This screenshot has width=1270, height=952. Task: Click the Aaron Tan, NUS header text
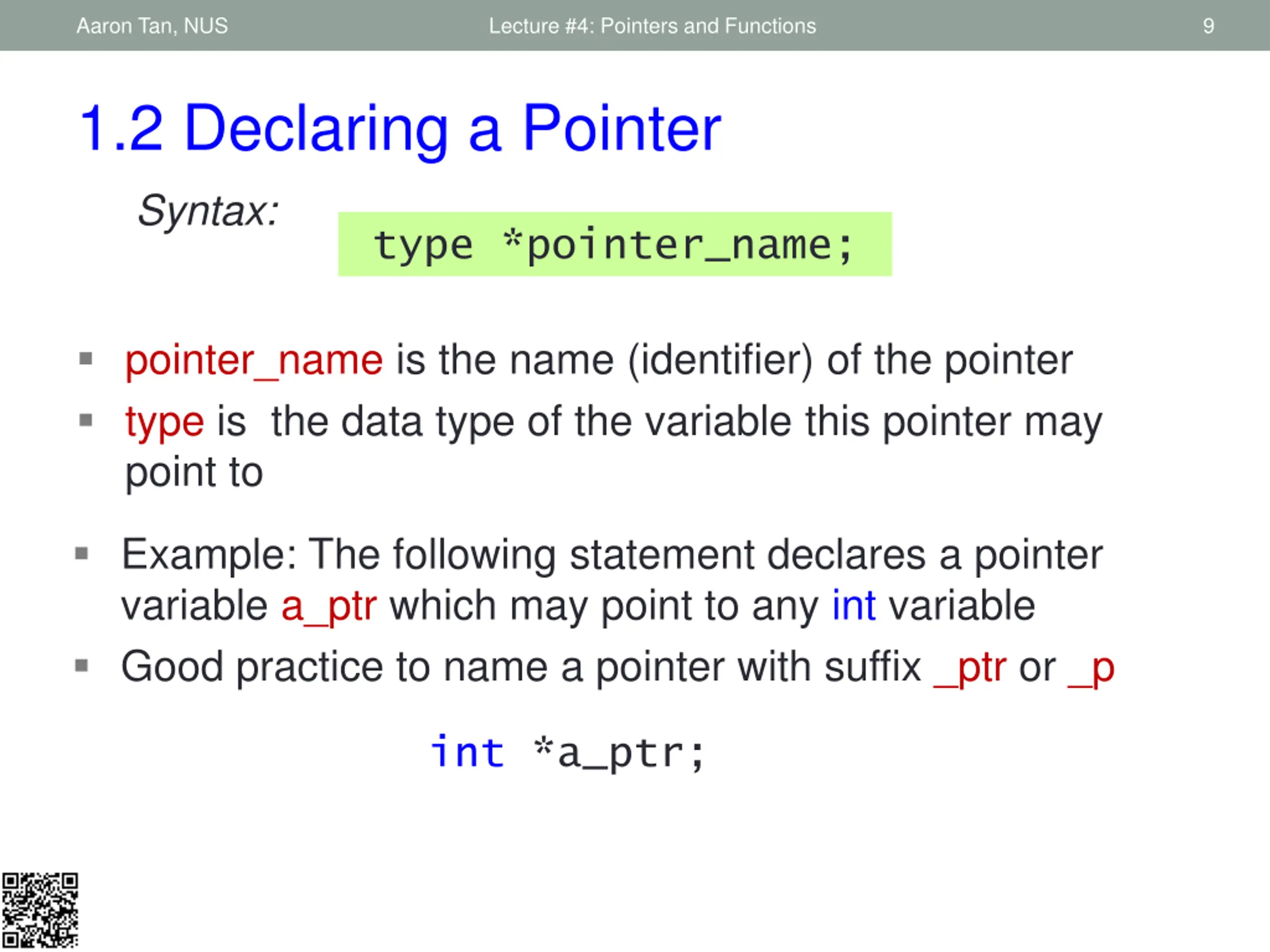click(152, 26)
